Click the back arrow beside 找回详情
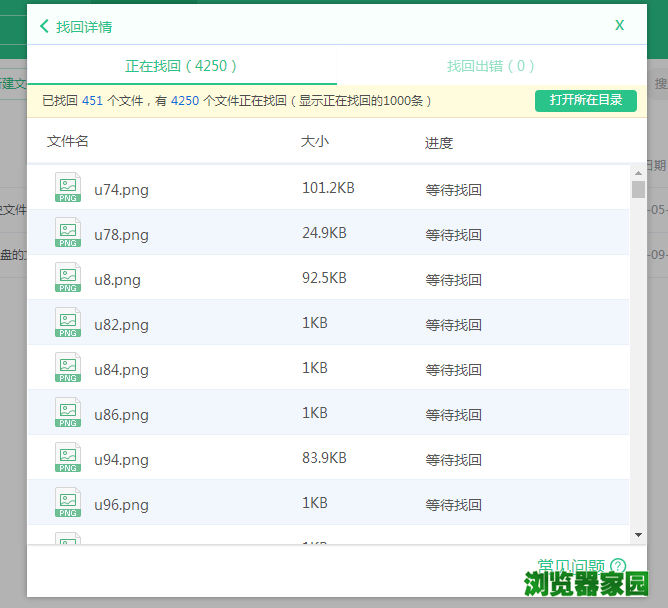This screenshot has height=608, width=668. point(44,27)
